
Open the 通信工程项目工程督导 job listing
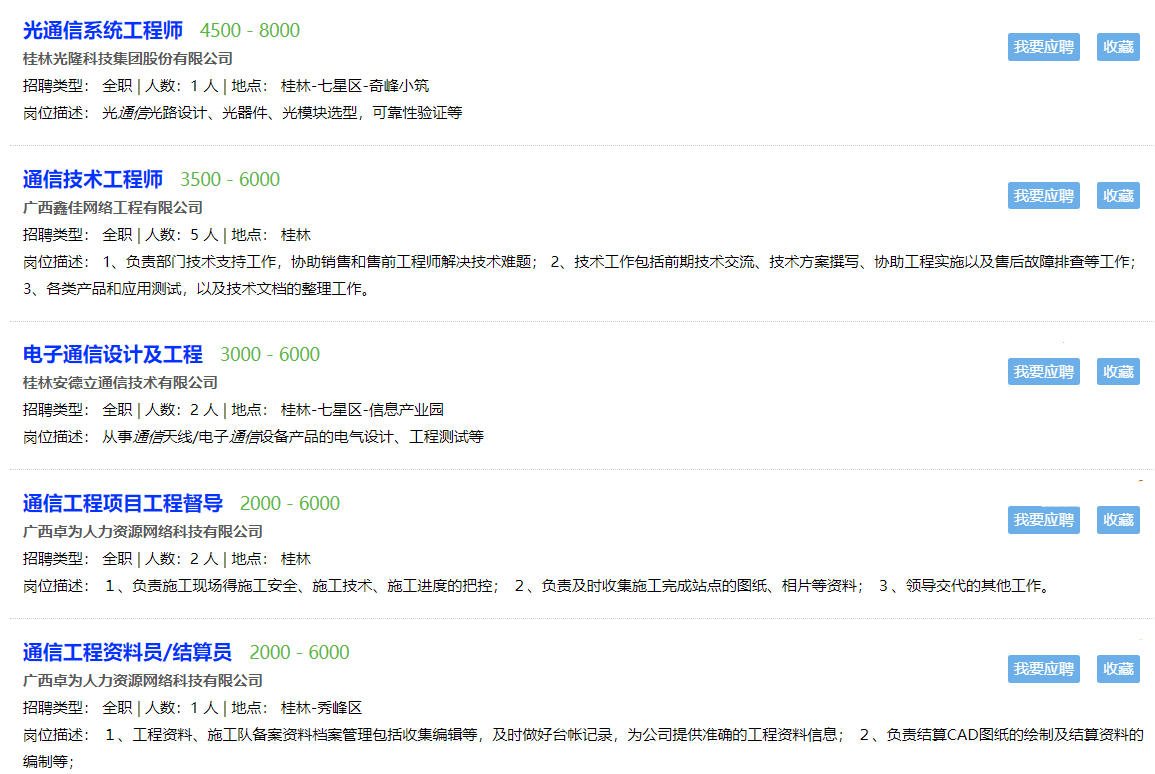123,504
